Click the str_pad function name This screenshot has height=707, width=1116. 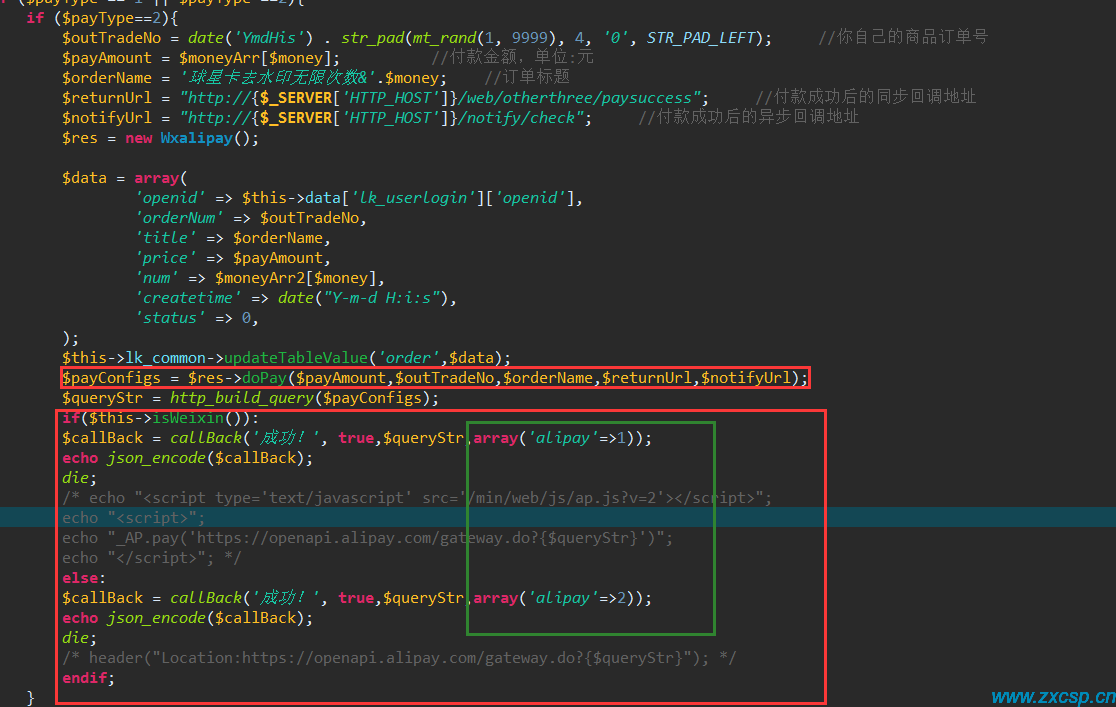click(372, 38)
